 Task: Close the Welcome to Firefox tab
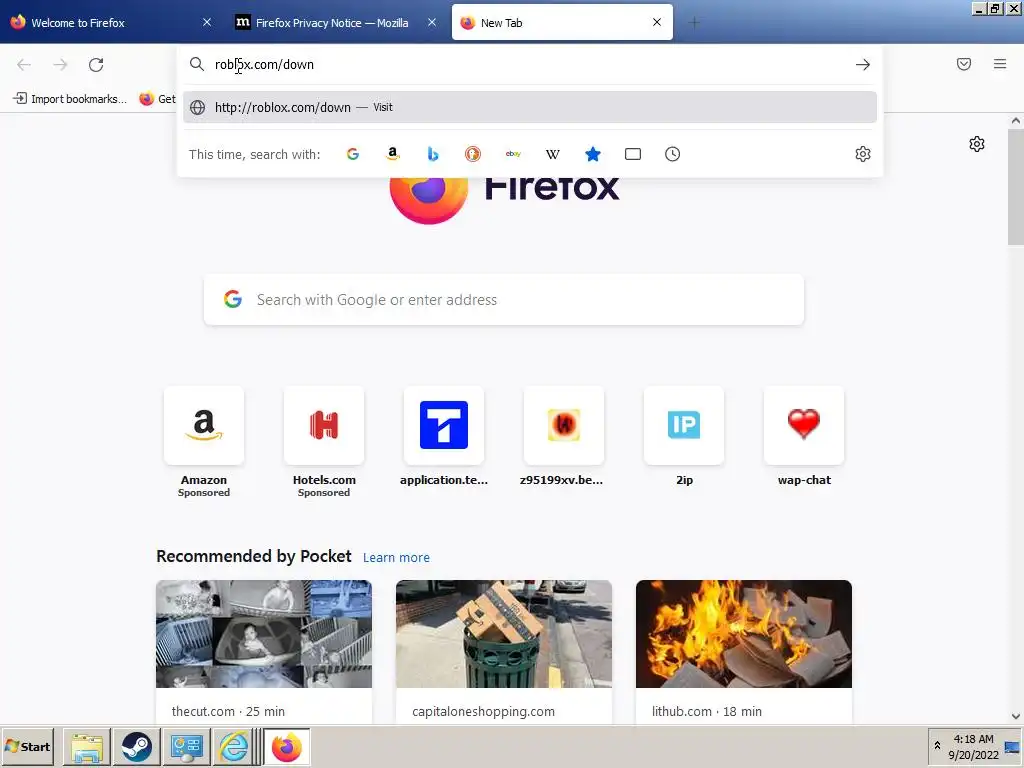click(x=207, y=22)
